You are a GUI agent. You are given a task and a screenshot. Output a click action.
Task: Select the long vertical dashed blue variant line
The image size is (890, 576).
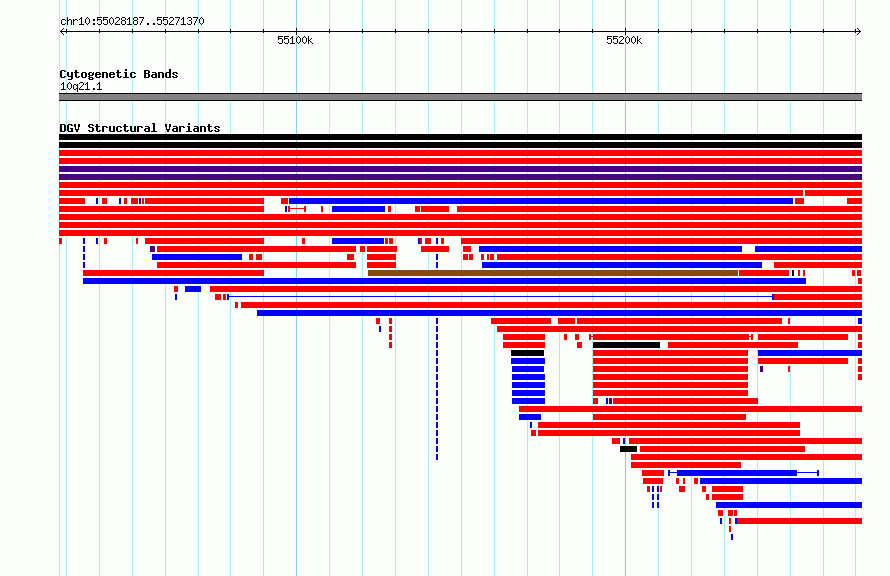click(x=437, y=389)
